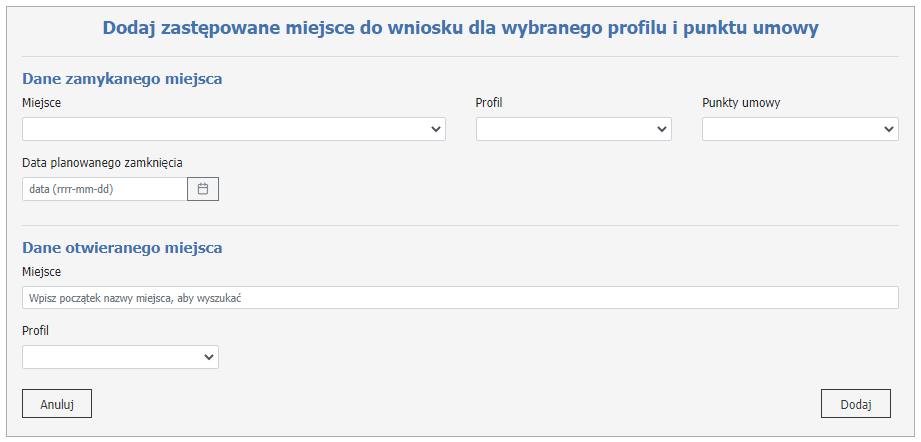
Task: Click chevron arrow of Punkty umowy combo box
Action: click(889, 129)
